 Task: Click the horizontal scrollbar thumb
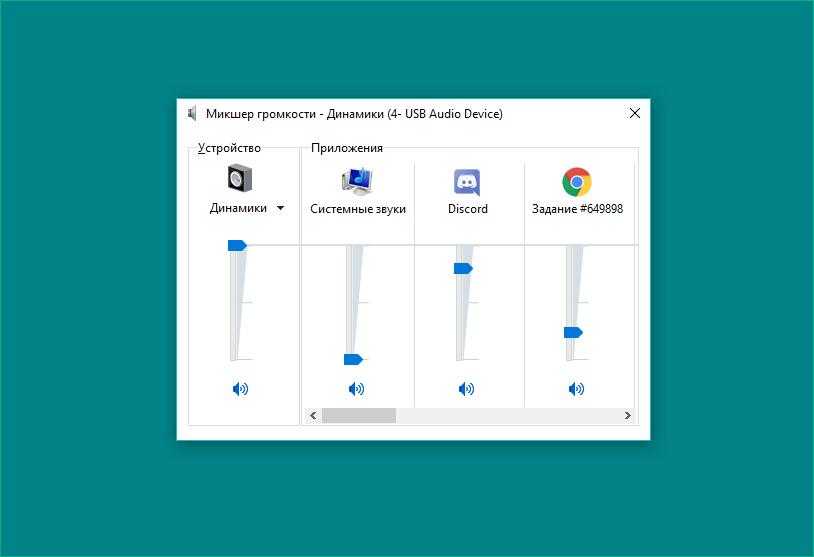(x=358, y=415)
